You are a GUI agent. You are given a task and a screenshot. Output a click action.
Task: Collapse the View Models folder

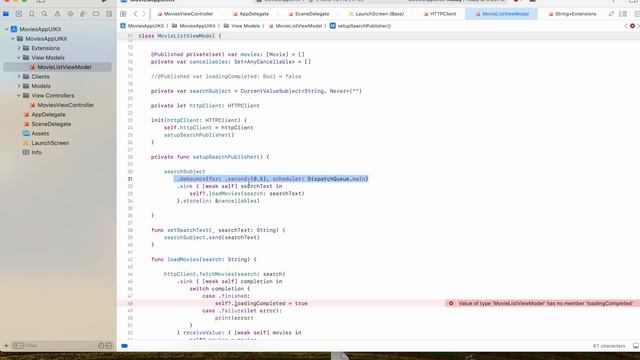tap(19, 58)
